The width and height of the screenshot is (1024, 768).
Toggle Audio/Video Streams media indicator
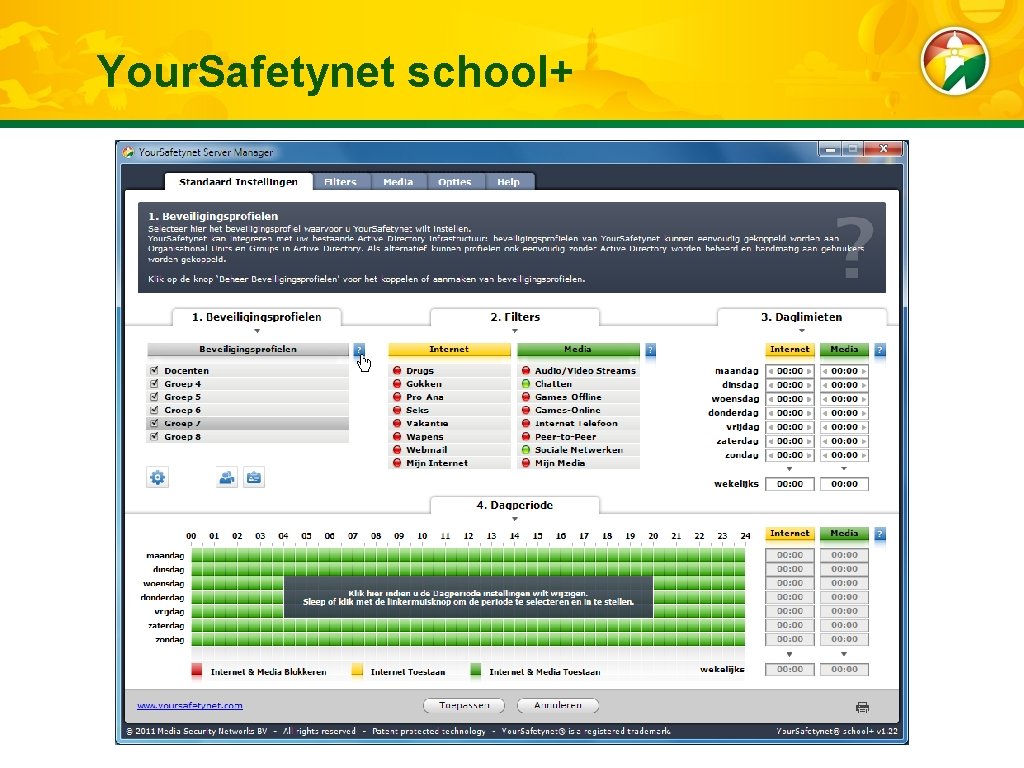pyautogui.click(x=526, y=371)
